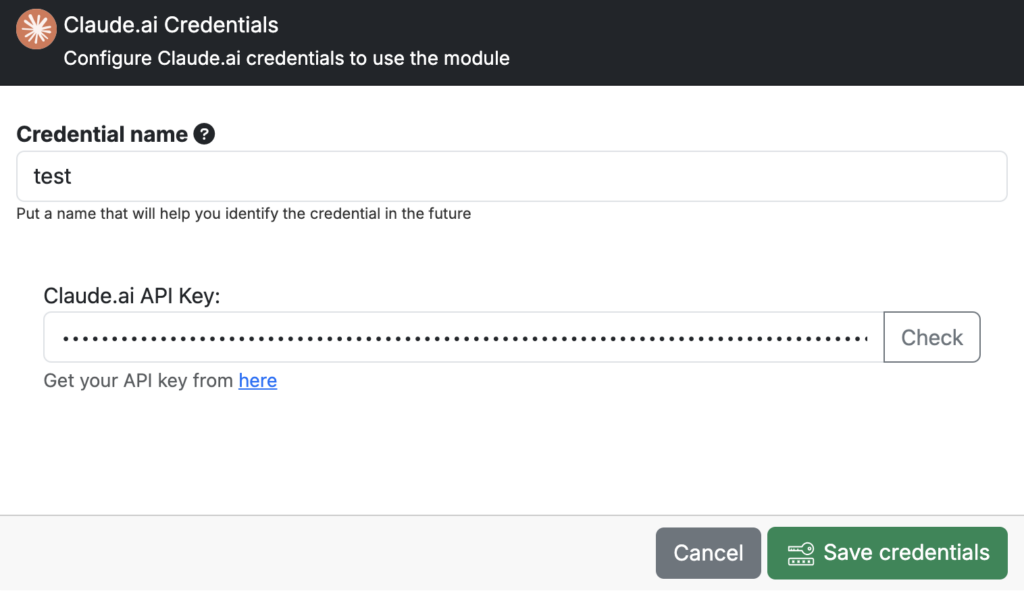The height and width of the screenshot is (593, 1024).
Task: Click the 'Configure Claude.ai credentials' subtitle
Action: (x=286, y=58)
